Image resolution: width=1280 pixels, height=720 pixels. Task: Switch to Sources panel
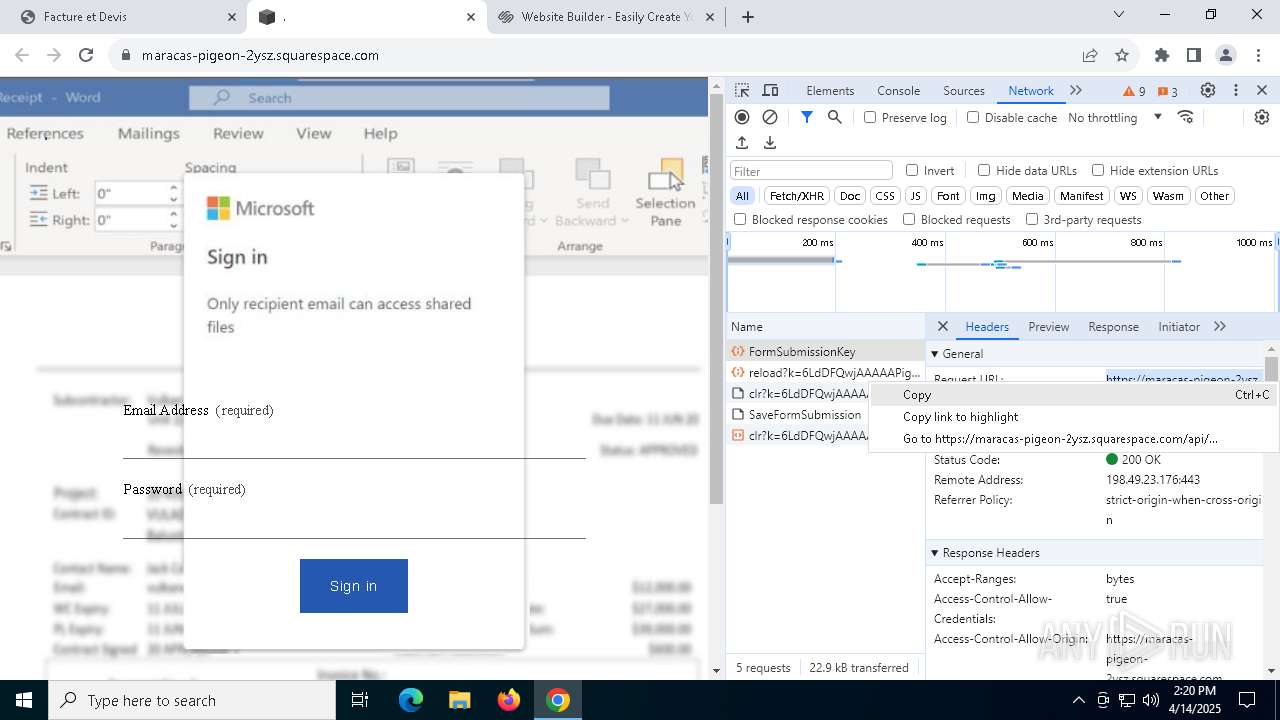[x=964, y=90]
